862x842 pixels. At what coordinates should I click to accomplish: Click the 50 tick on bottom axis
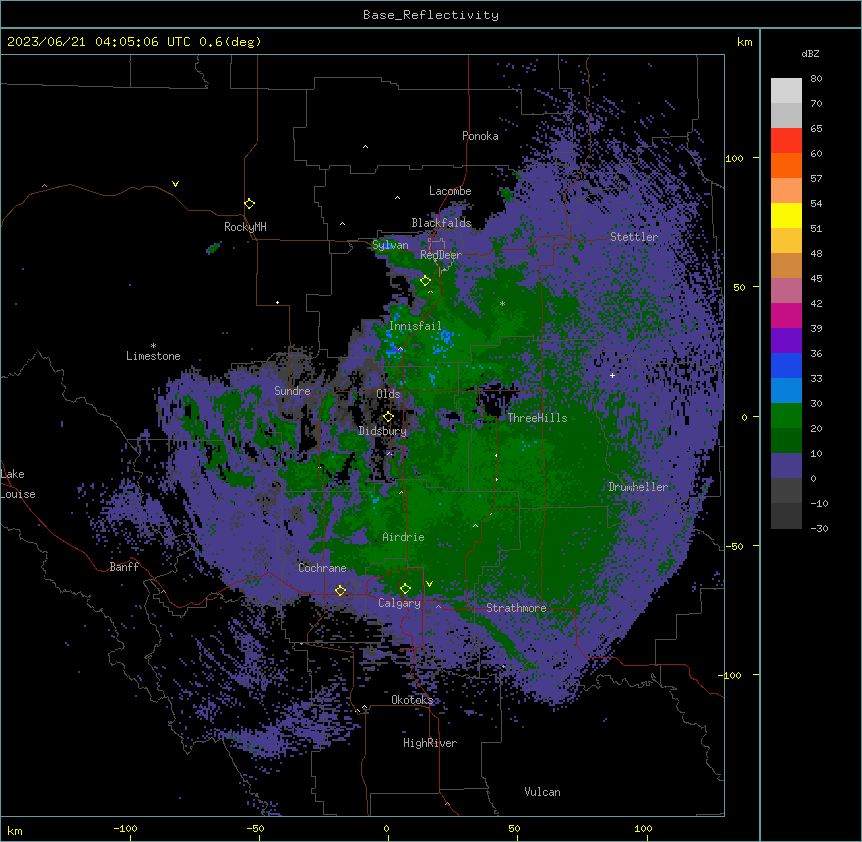click(513, 829)
